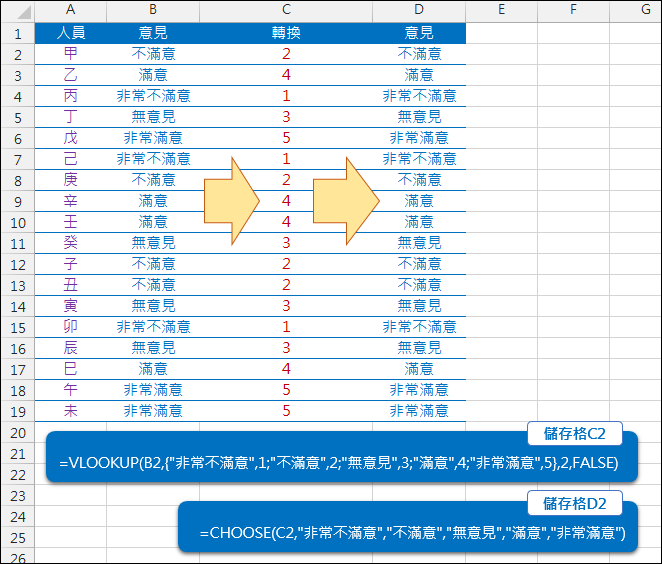Select column D header
This screenshot has width=662, height=564.
419,11
